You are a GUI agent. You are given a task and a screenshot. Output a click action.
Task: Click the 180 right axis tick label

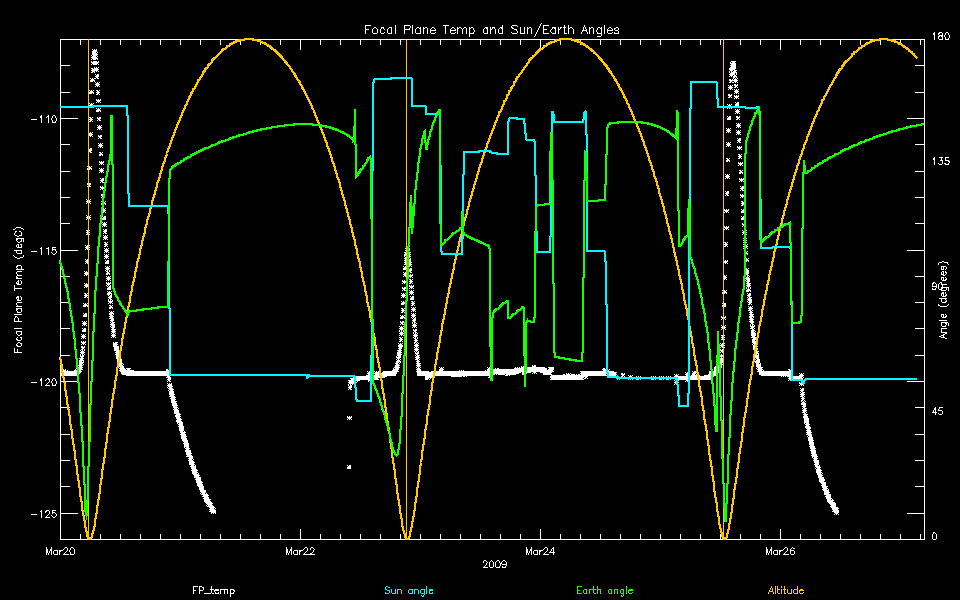coord(938,37)
